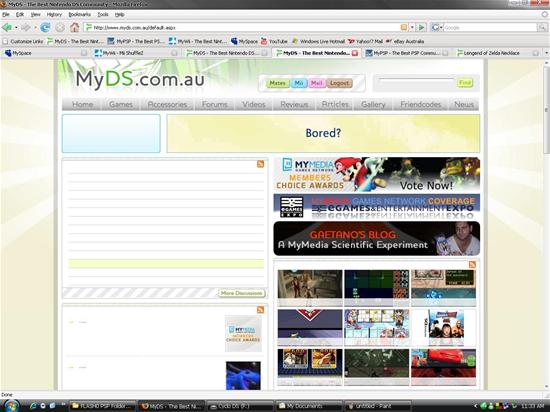Open the Forums navigation link
Screen dimensions: 550x412
215,104
